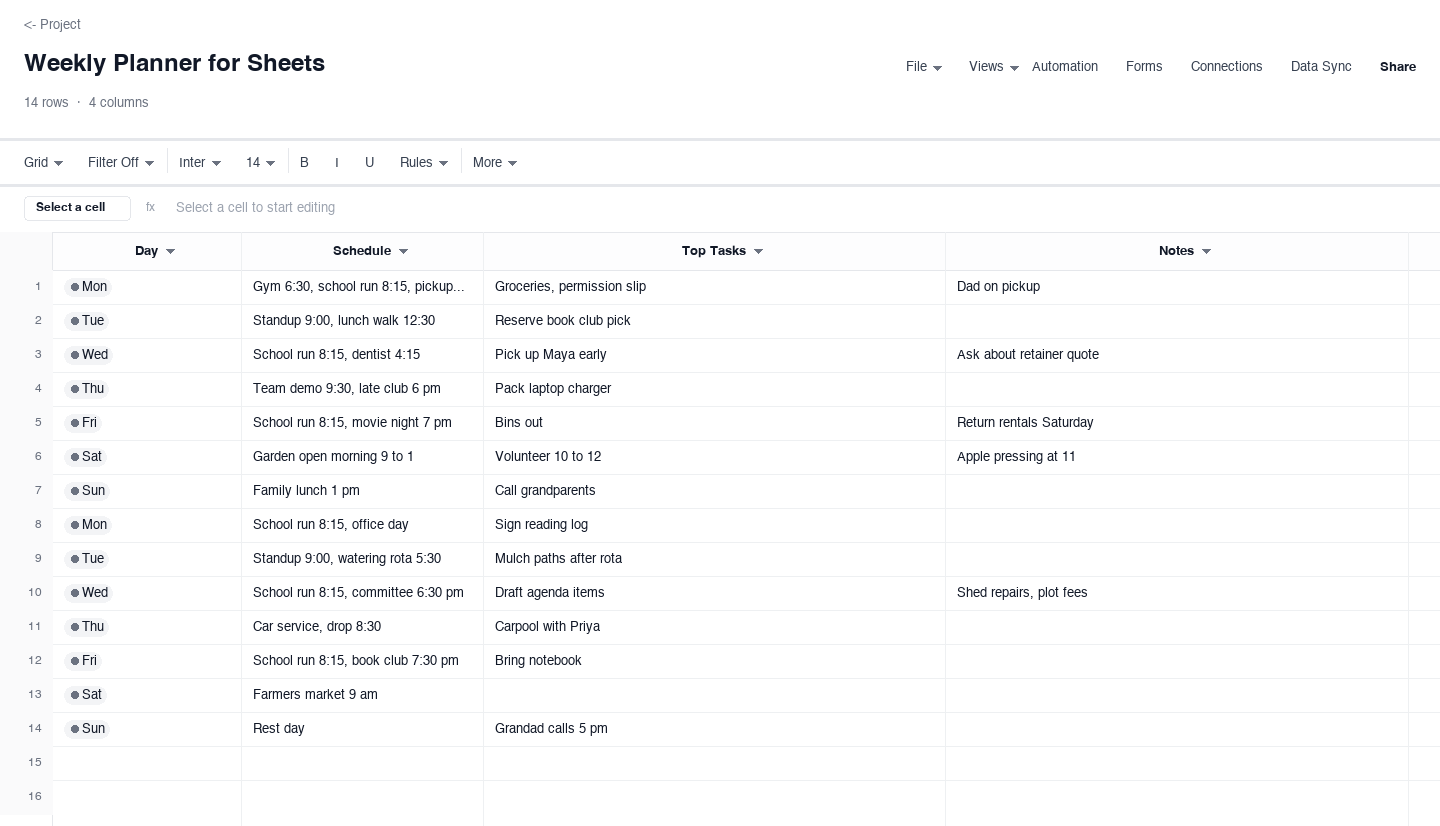Select the Mon tag in row 1
This screenshot has height=826, width=1440.
87,287
